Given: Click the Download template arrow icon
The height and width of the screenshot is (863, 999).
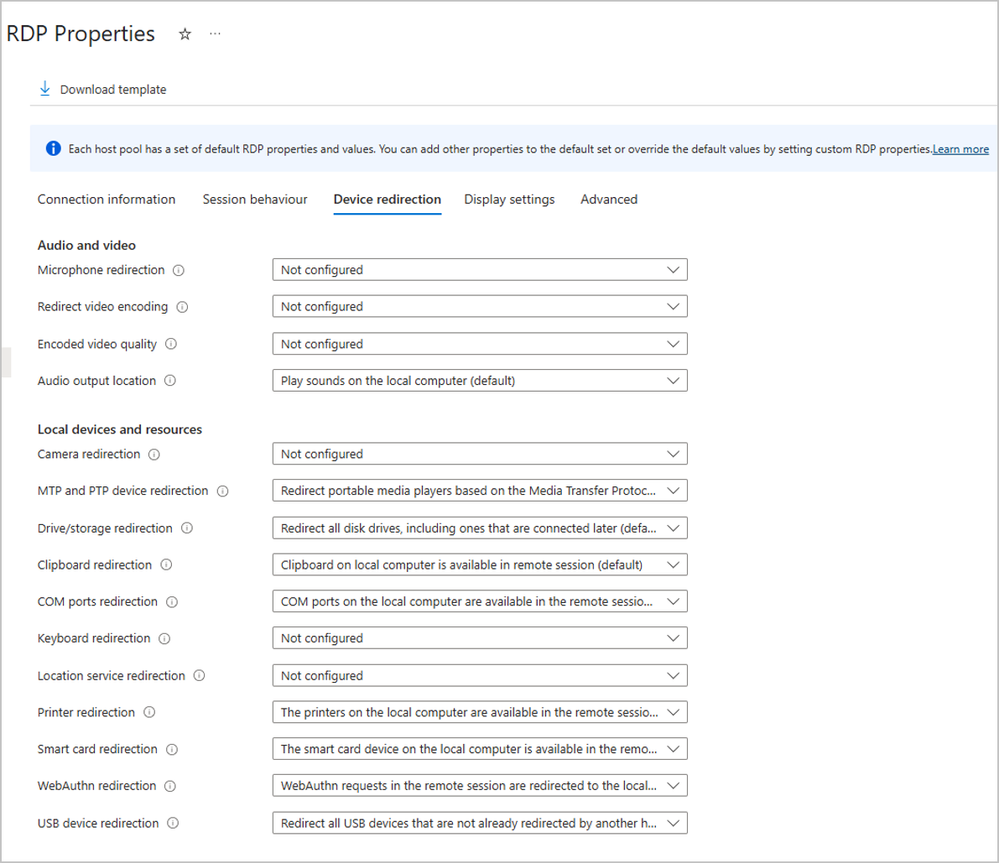Looking at the screenshot, I should [44, 89].
